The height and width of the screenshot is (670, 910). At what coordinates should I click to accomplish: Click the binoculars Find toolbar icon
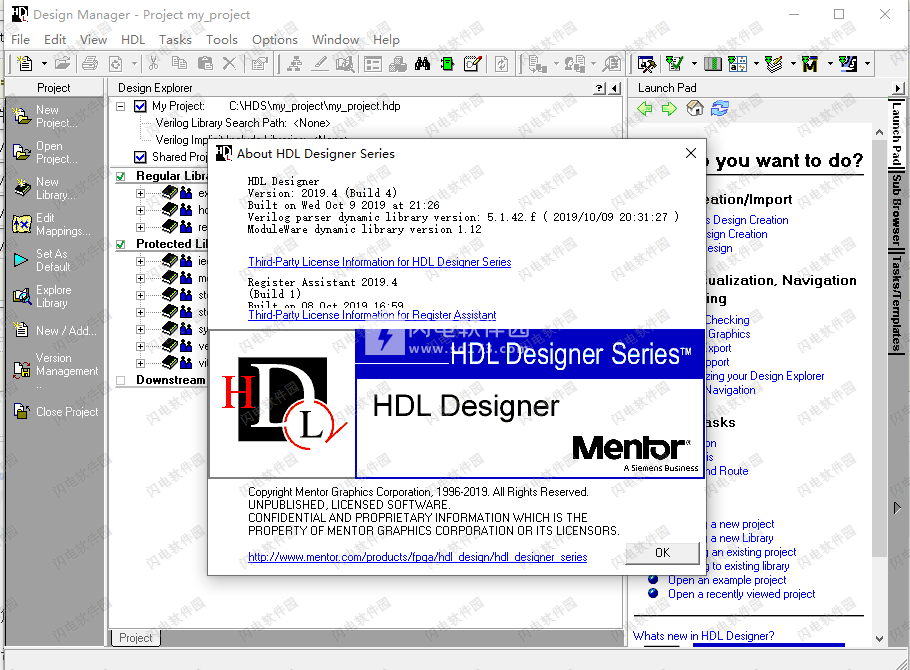(x=422, y=64)
